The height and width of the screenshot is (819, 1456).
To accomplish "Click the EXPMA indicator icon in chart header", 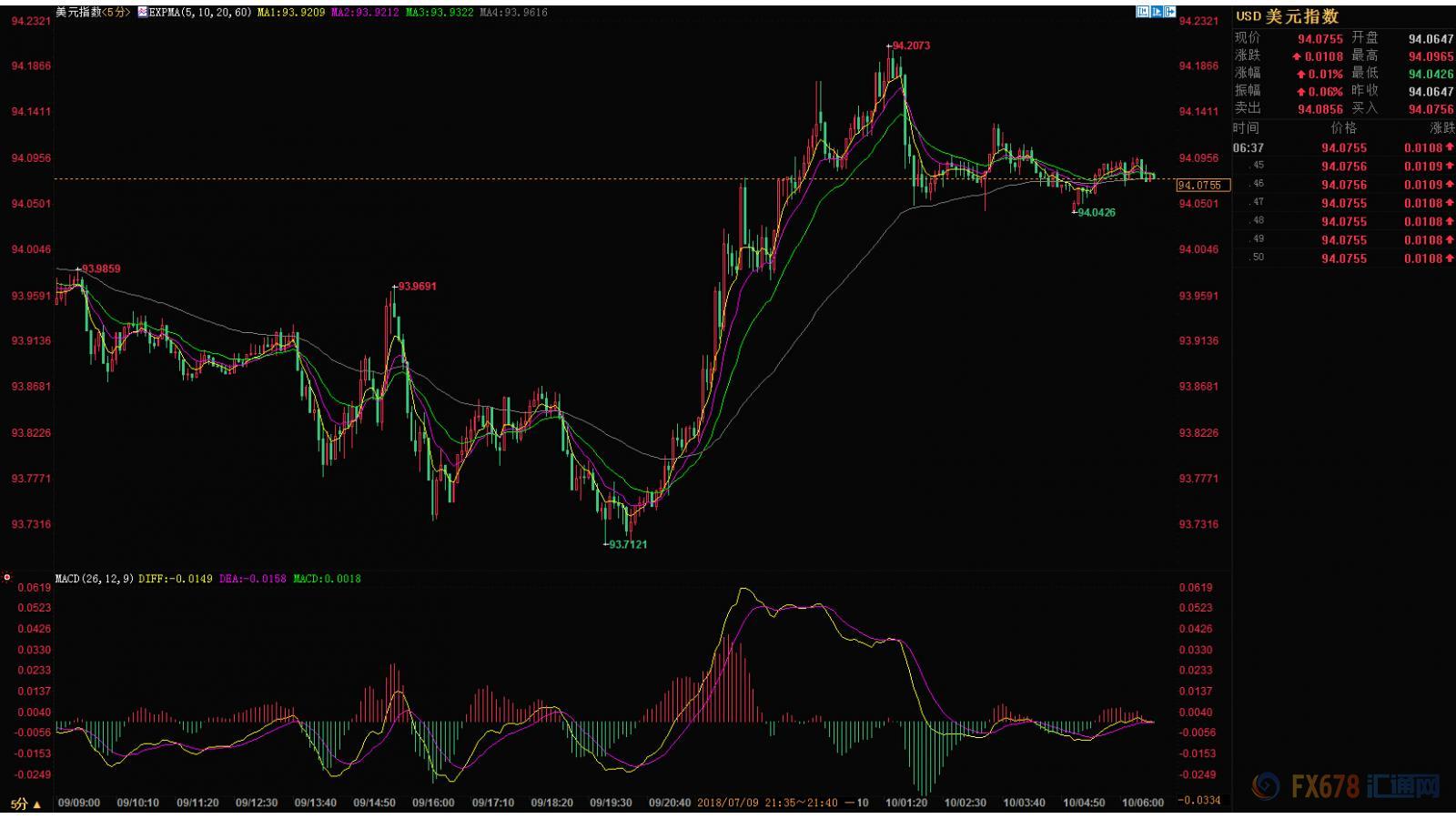I will 142,13.
